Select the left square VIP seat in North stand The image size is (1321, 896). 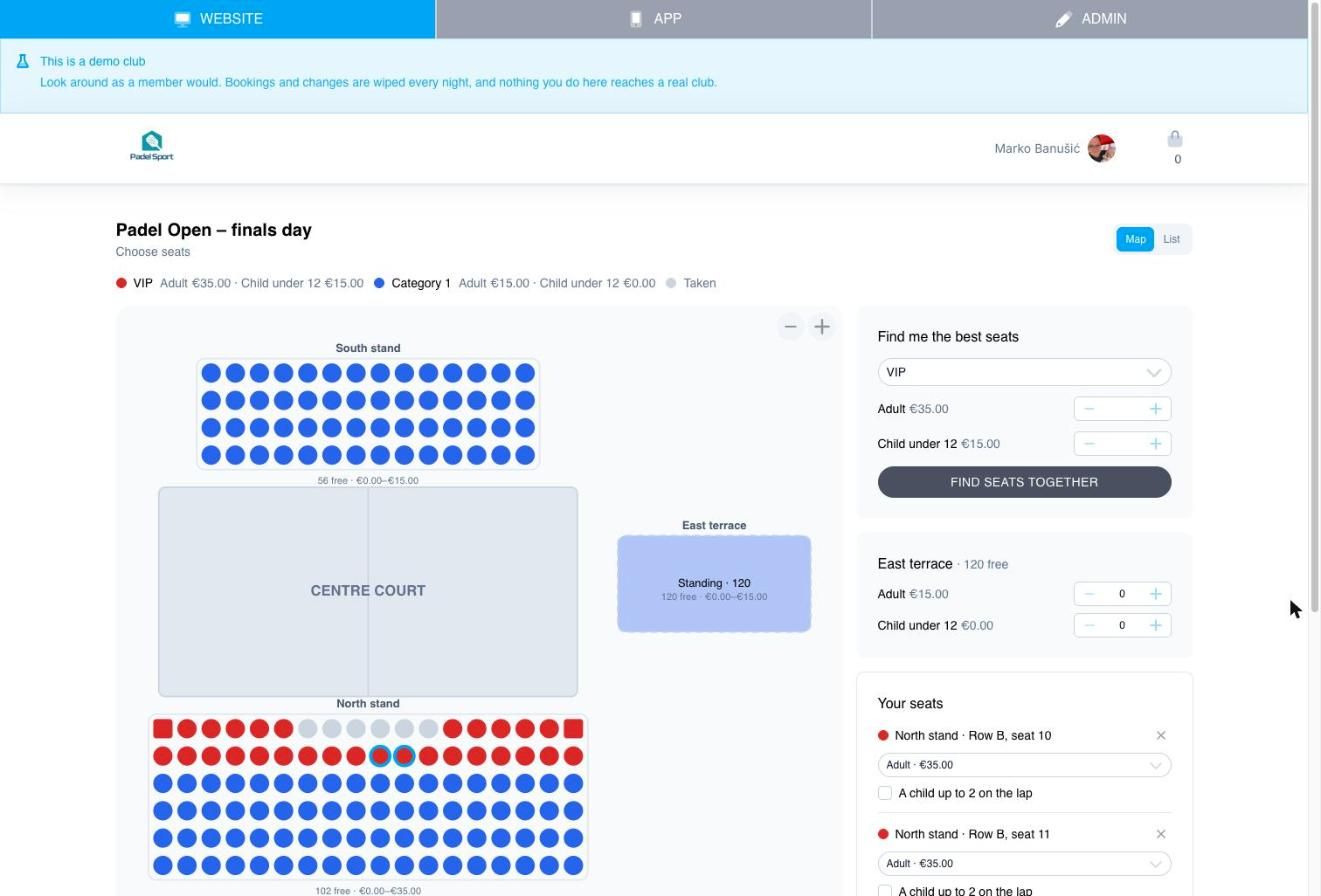click(163, 729)
